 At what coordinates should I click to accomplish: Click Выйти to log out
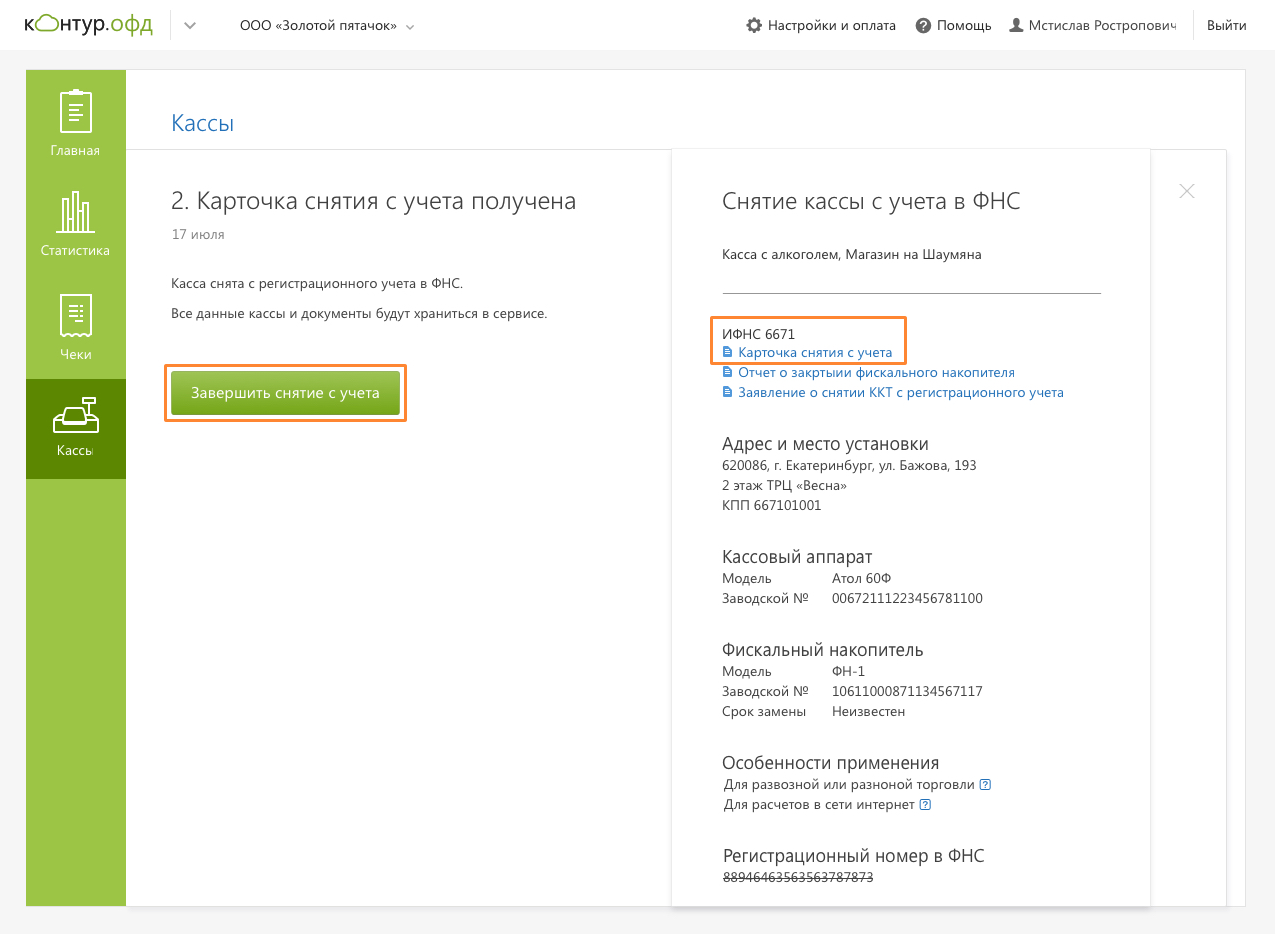pos(1226,25)
